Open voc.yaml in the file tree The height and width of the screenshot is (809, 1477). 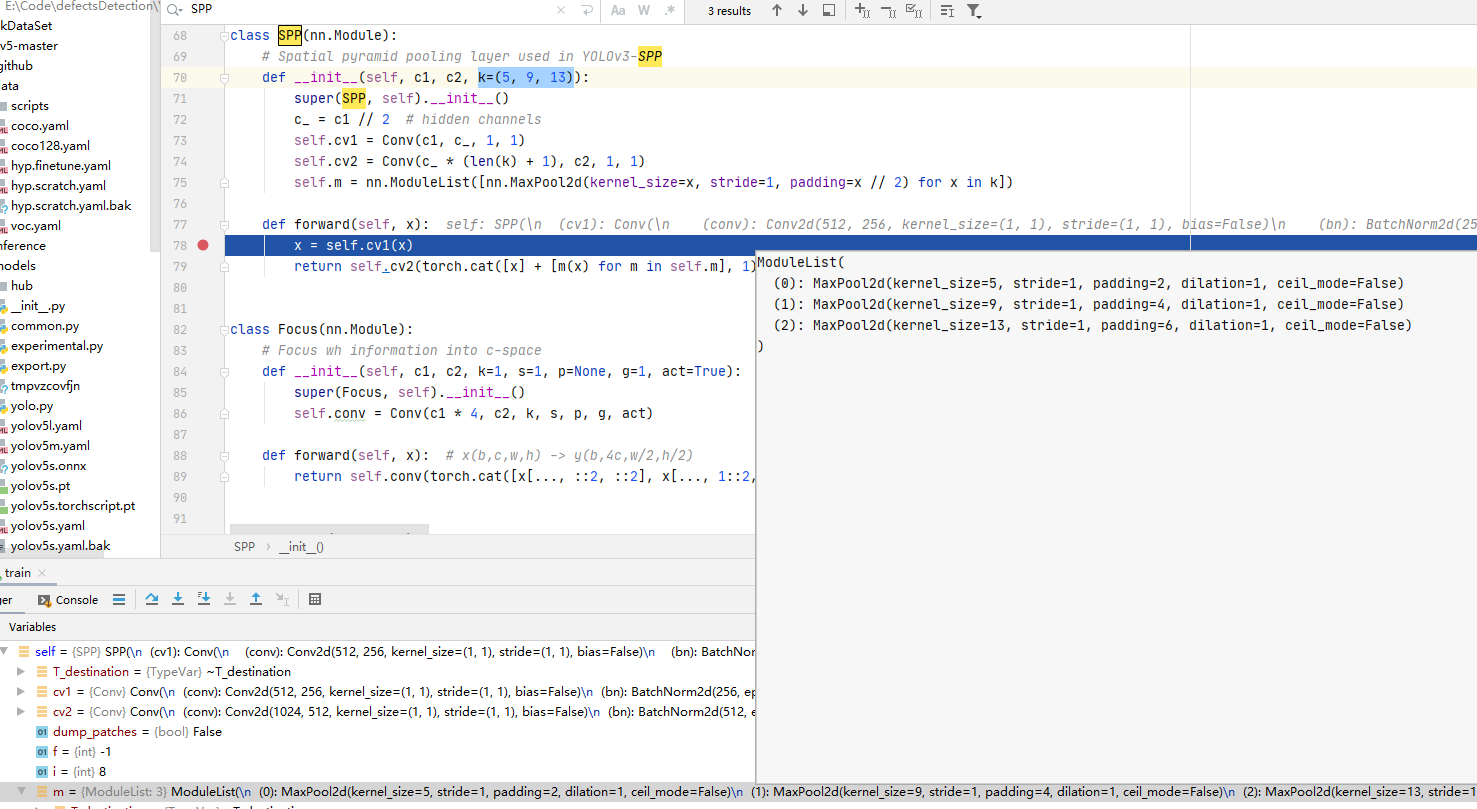[36, 226]
